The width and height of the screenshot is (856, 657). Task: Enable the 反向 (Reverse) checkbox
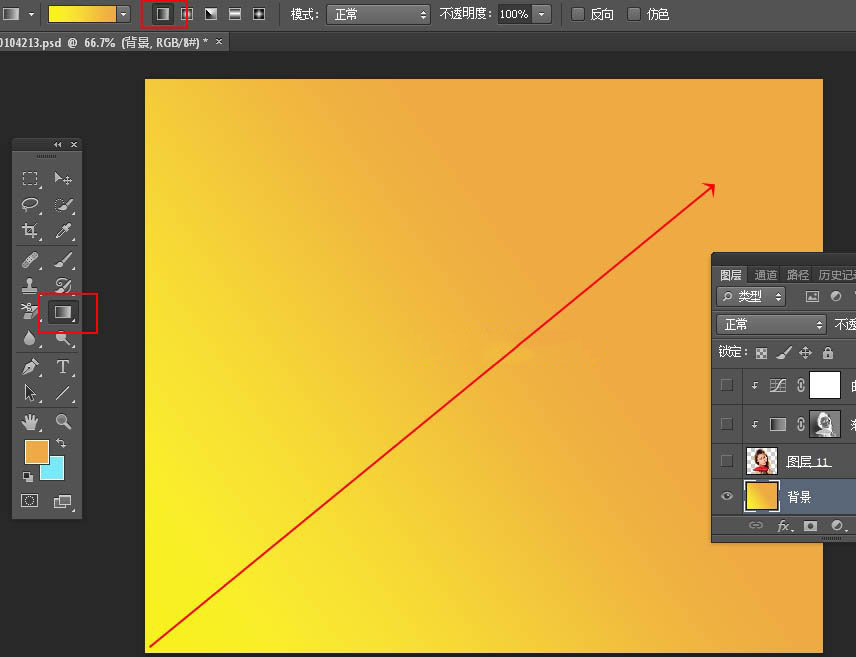pos(578,14)
